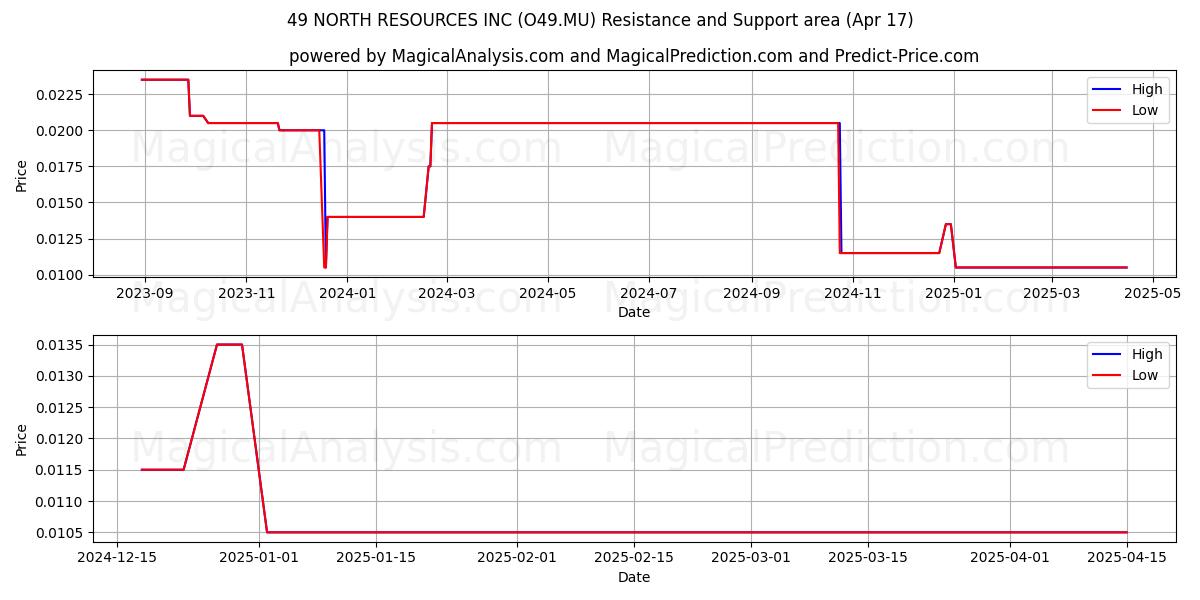Screen dimensions: 1200x600
Task: Click the 2023-09 date tick label
Action: coord(145,293)
